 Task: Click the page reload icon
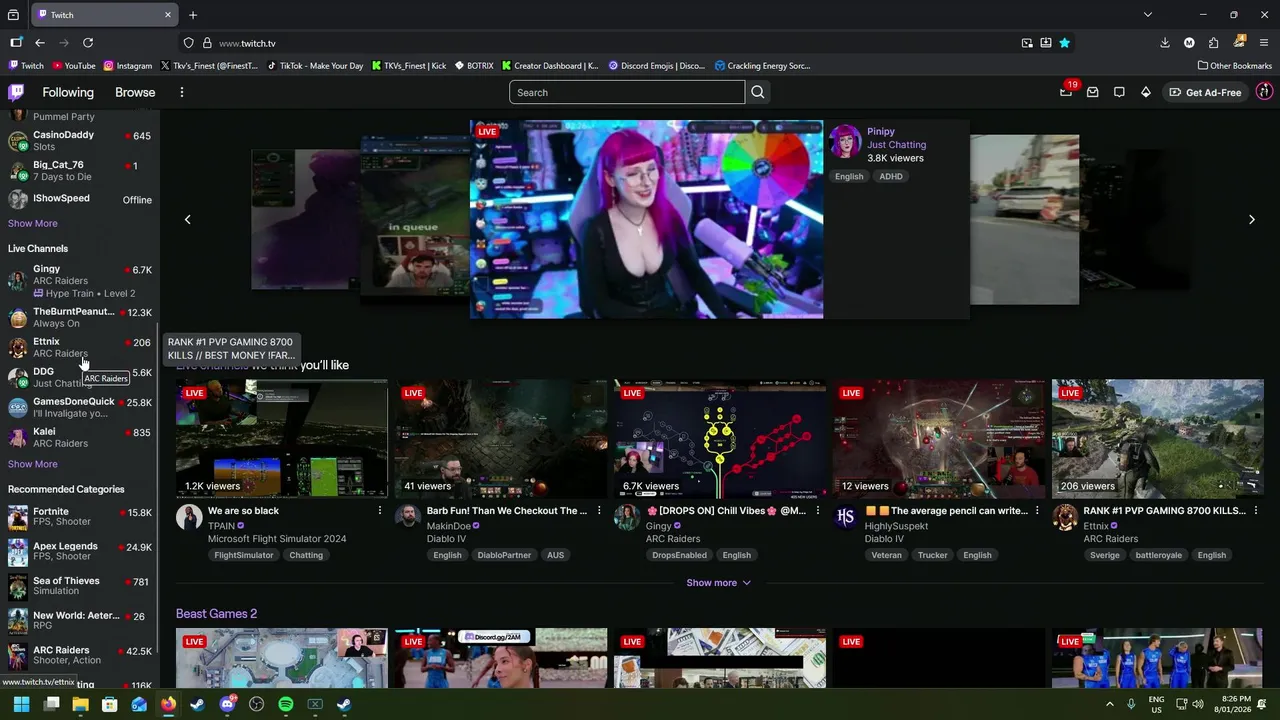(88, 43)
